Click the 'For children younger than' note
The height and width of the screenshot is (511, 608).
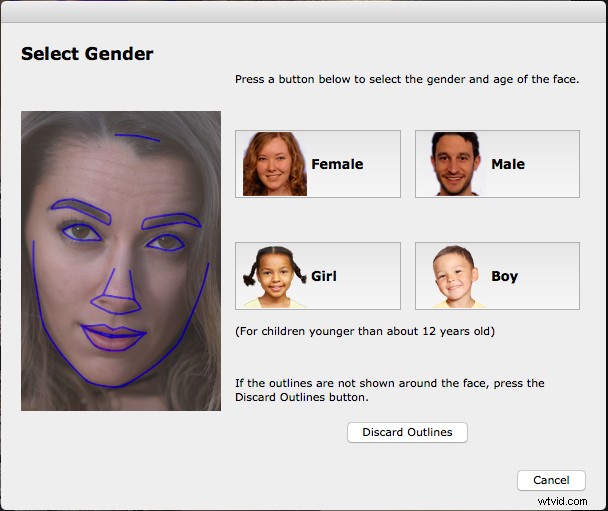(x=365, y=331)
